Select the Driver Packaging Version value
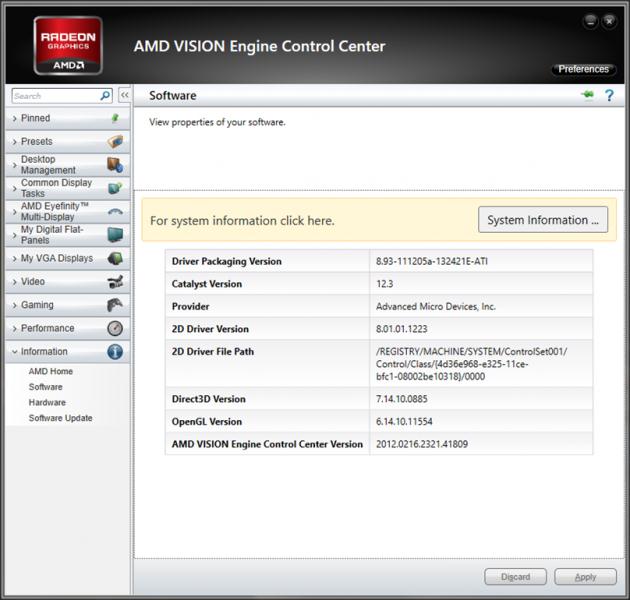 (x=432, y=261)
